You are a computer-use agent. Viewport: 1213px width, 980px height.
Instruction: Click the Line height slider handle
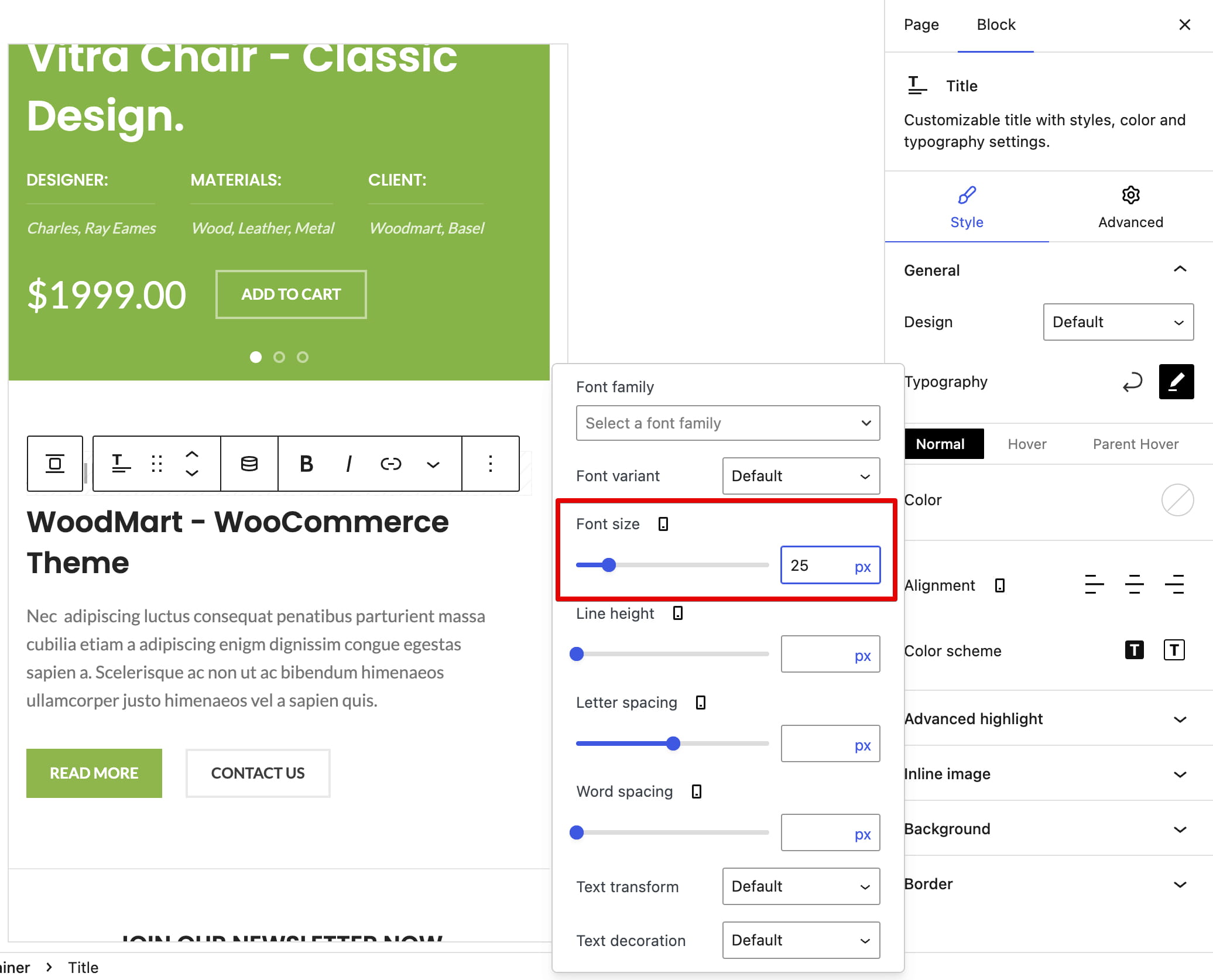tap(577, 654)
